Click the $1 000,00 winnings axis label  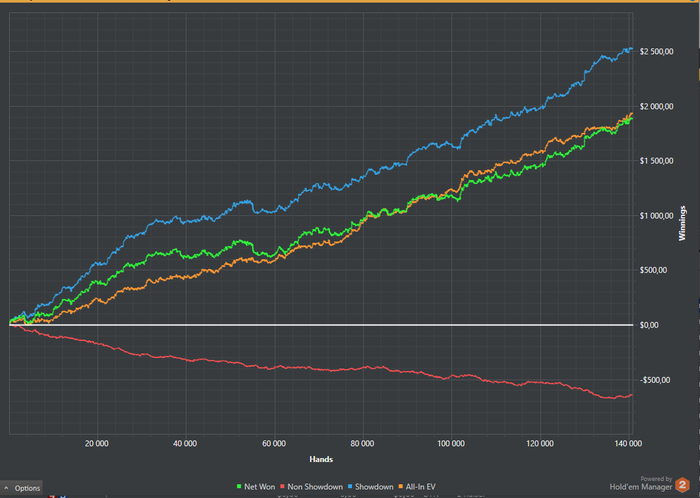click(x=656, y=216)
